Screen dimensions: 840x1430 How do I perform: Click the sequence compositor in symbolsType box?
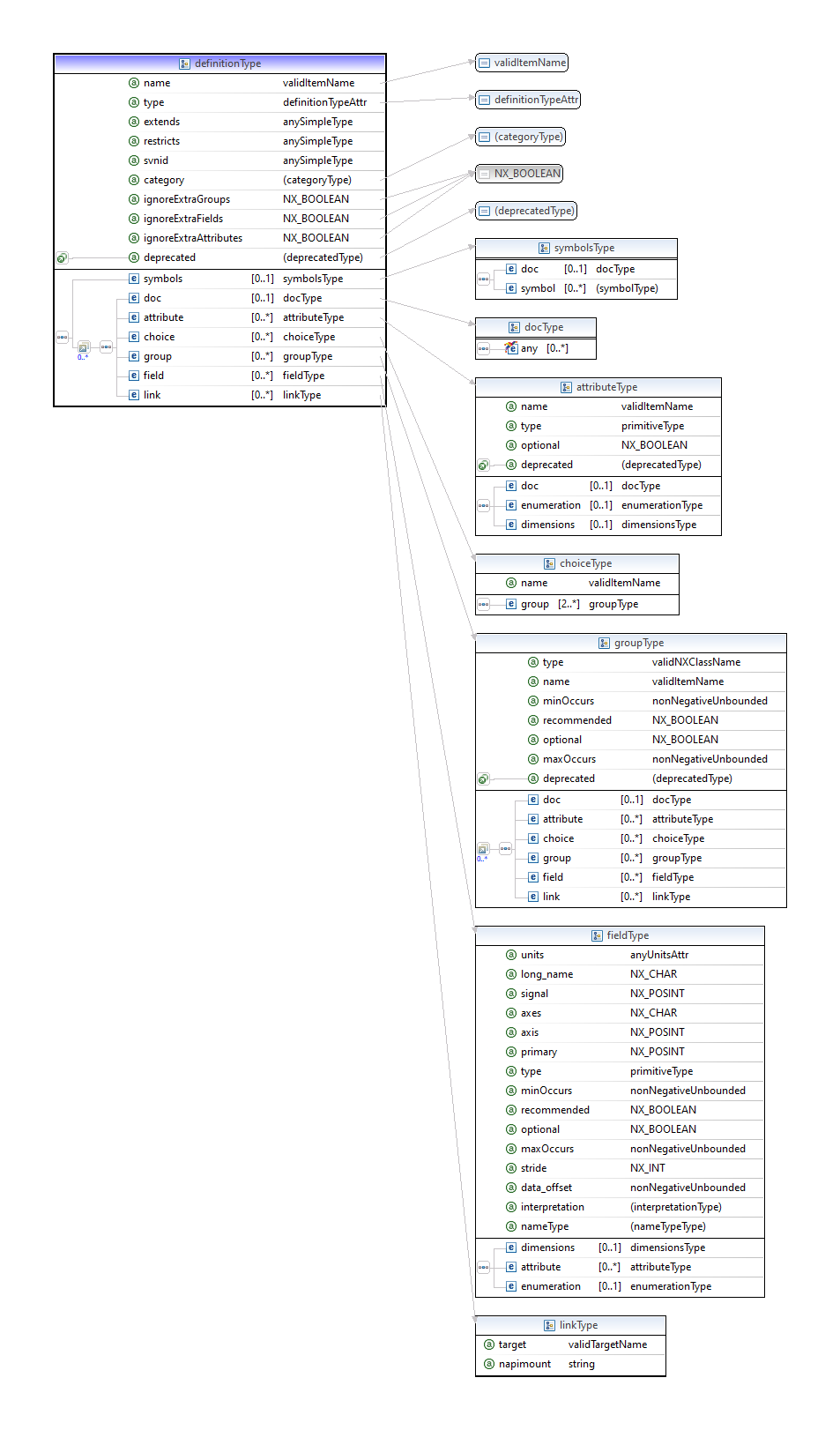pos(483,279)
